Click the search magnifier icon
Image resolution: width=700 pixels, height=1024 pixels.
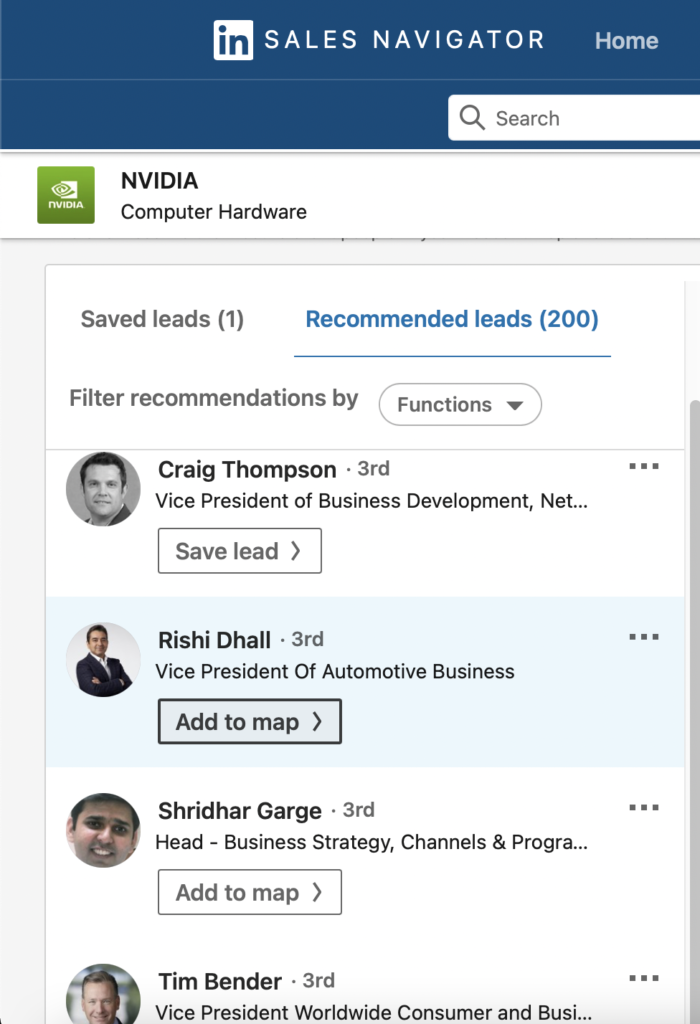472,118
